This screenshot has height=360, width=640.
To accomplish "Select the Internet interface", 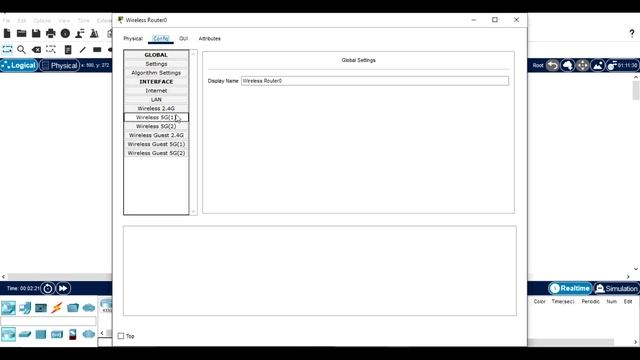I will [156, 91].
